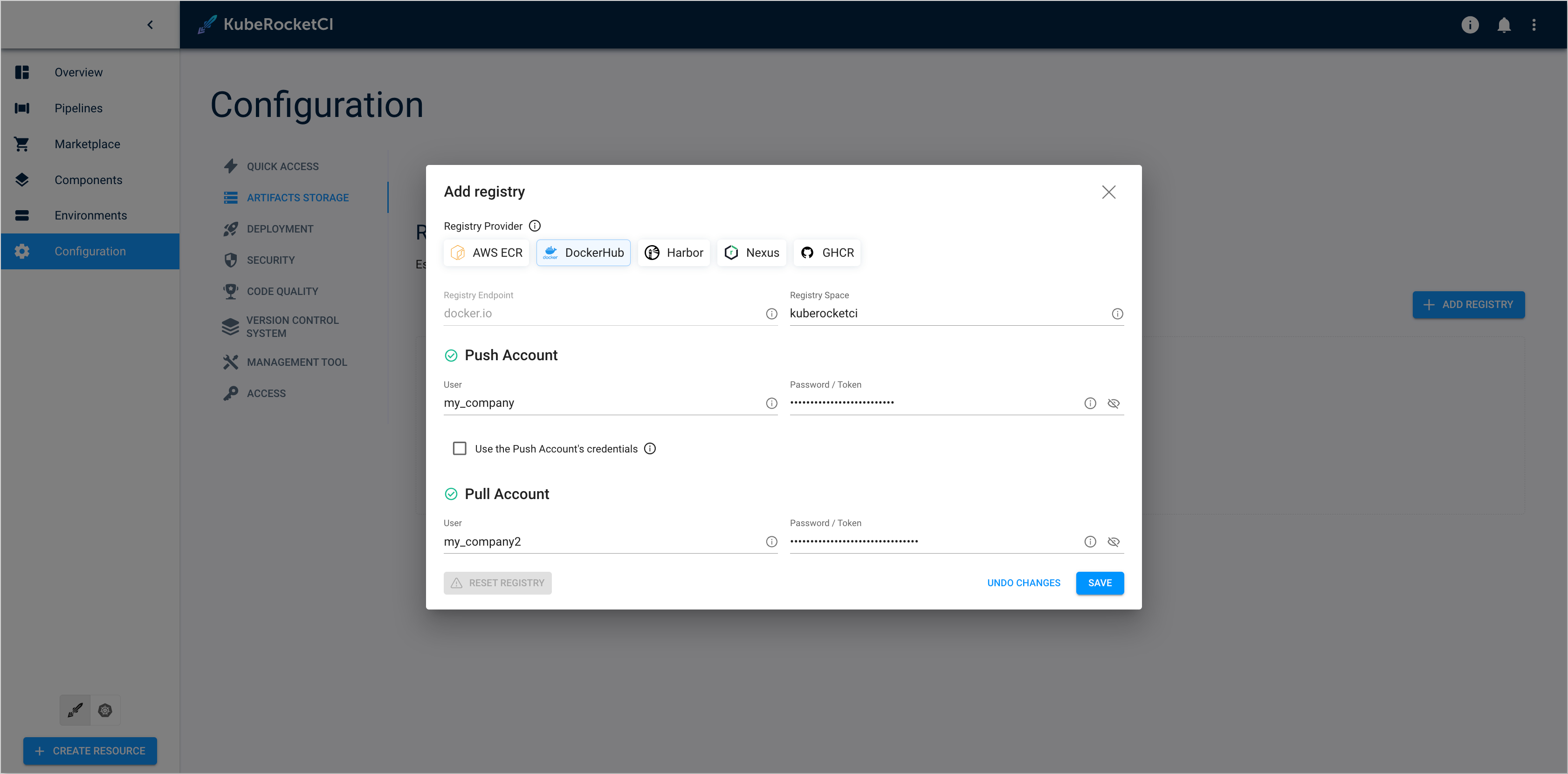Screen dimensions: 1568x774
Task: Click the Pipelines sidebar icon
Action: (x=22, y=108)
